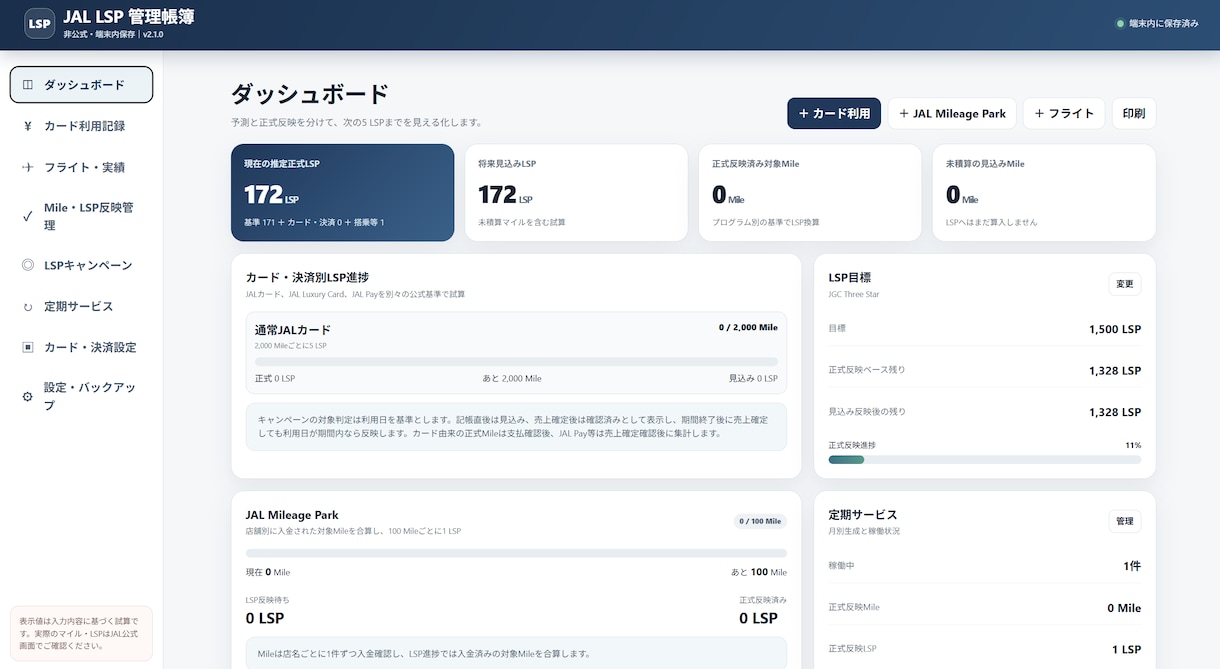1220x669 pixels.
Task: Click 変更 in LSP目標 card
Action: coord(1125,284)
